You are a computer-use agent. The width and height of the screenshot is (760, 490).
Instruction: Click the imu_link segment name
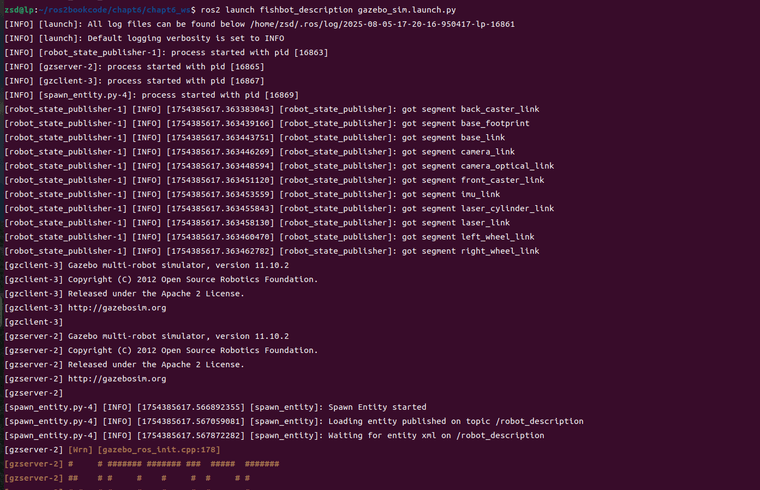point(480,194)
